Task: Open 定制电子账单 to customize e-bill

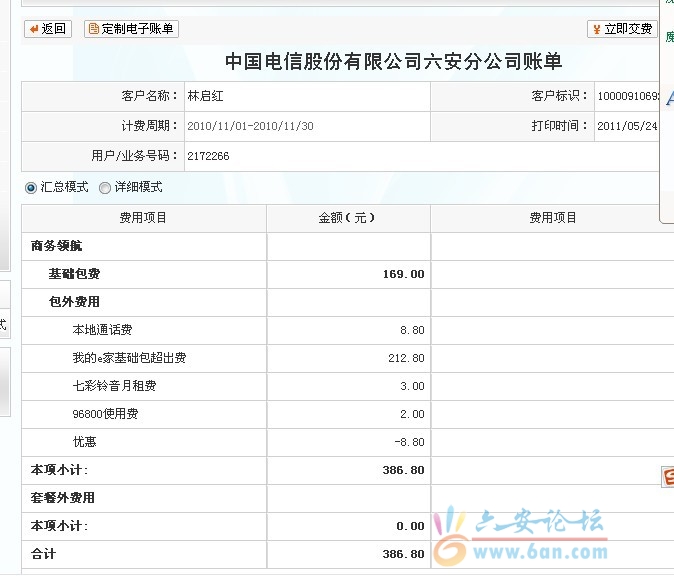Action: point(131,29)
